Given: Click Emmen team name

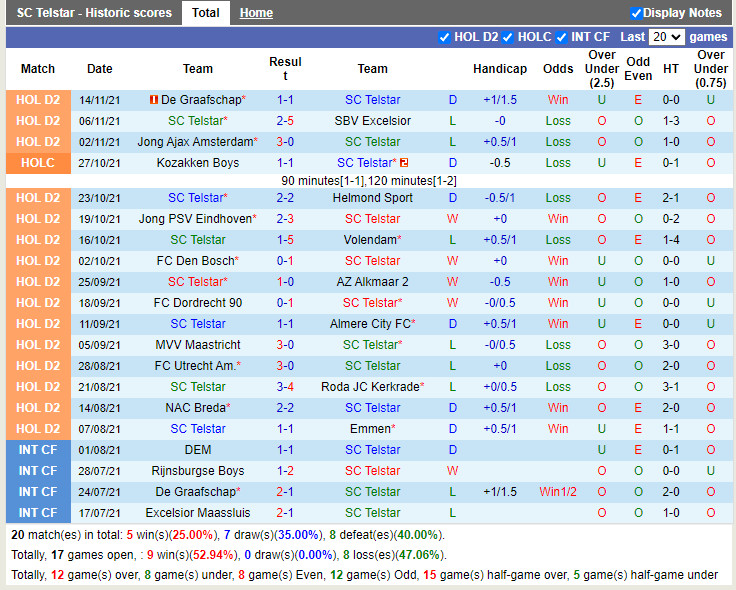Looking at the screenshot, I should (x=370, y=429).
